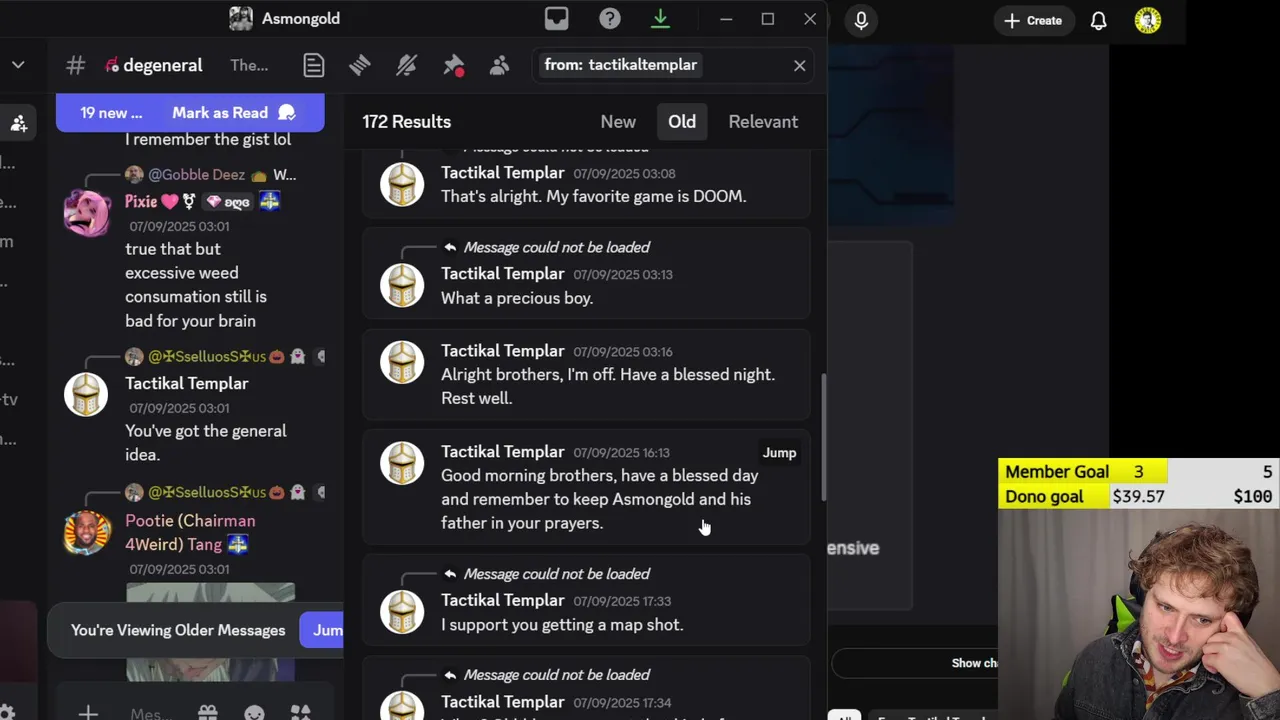Sort results by Relevant
The image size is (1280, 720).
click(x=763, y=122)
